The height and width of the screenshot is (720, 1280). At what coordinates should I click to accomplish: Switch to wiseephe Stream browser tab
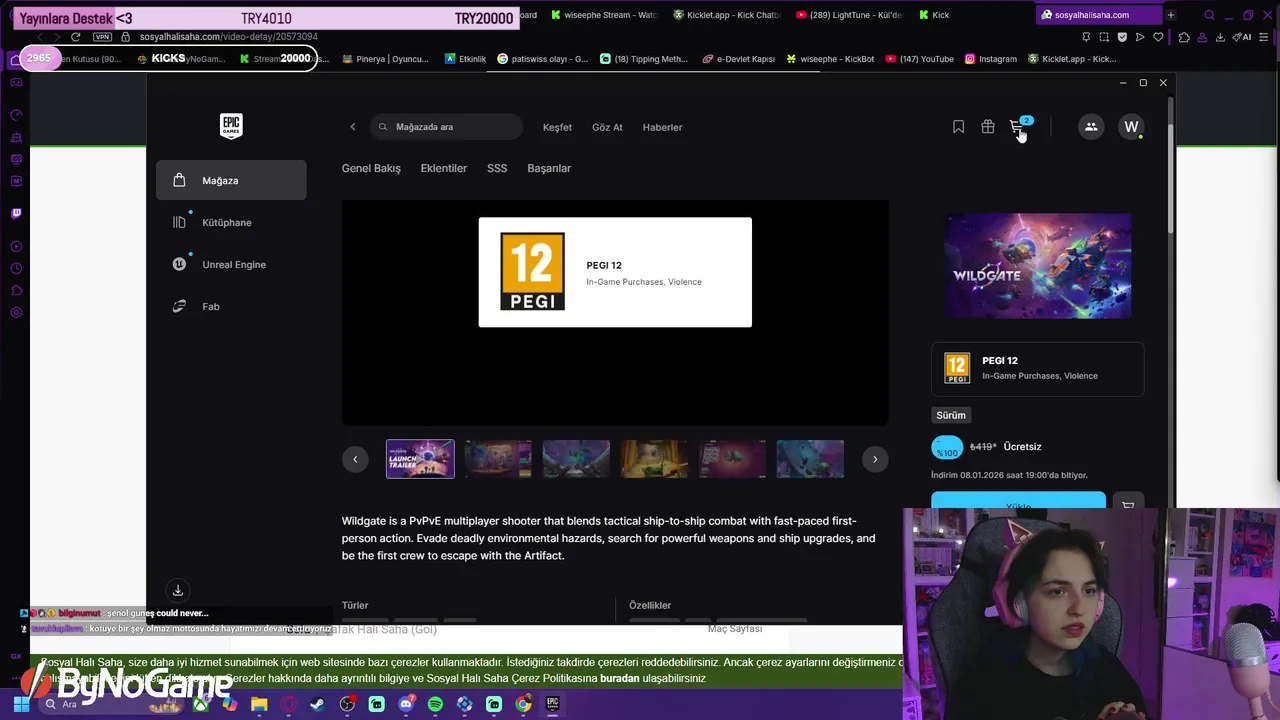[603, 15]
